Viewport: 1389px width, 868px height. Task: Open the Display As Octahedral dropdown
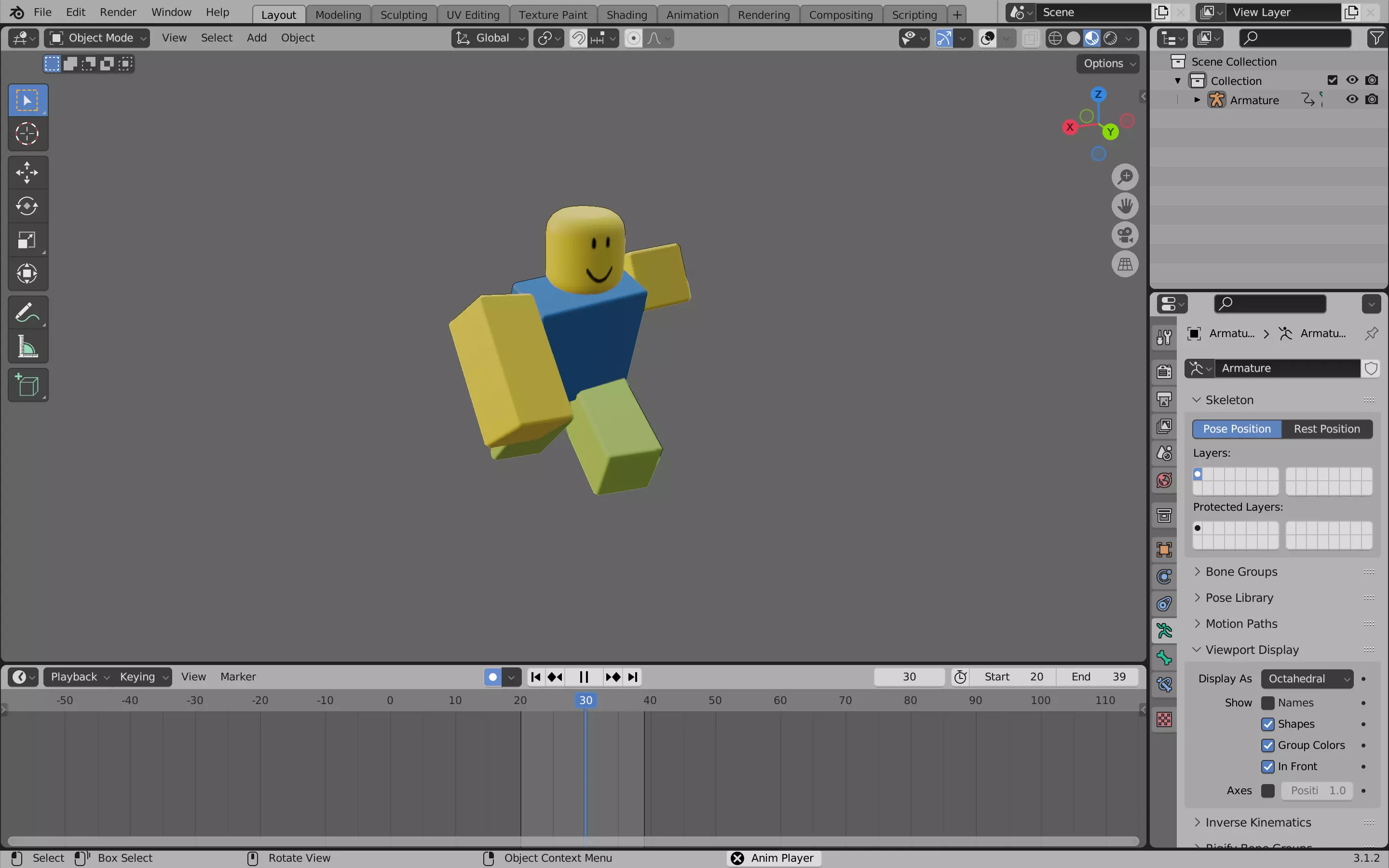coord(1307,678)
